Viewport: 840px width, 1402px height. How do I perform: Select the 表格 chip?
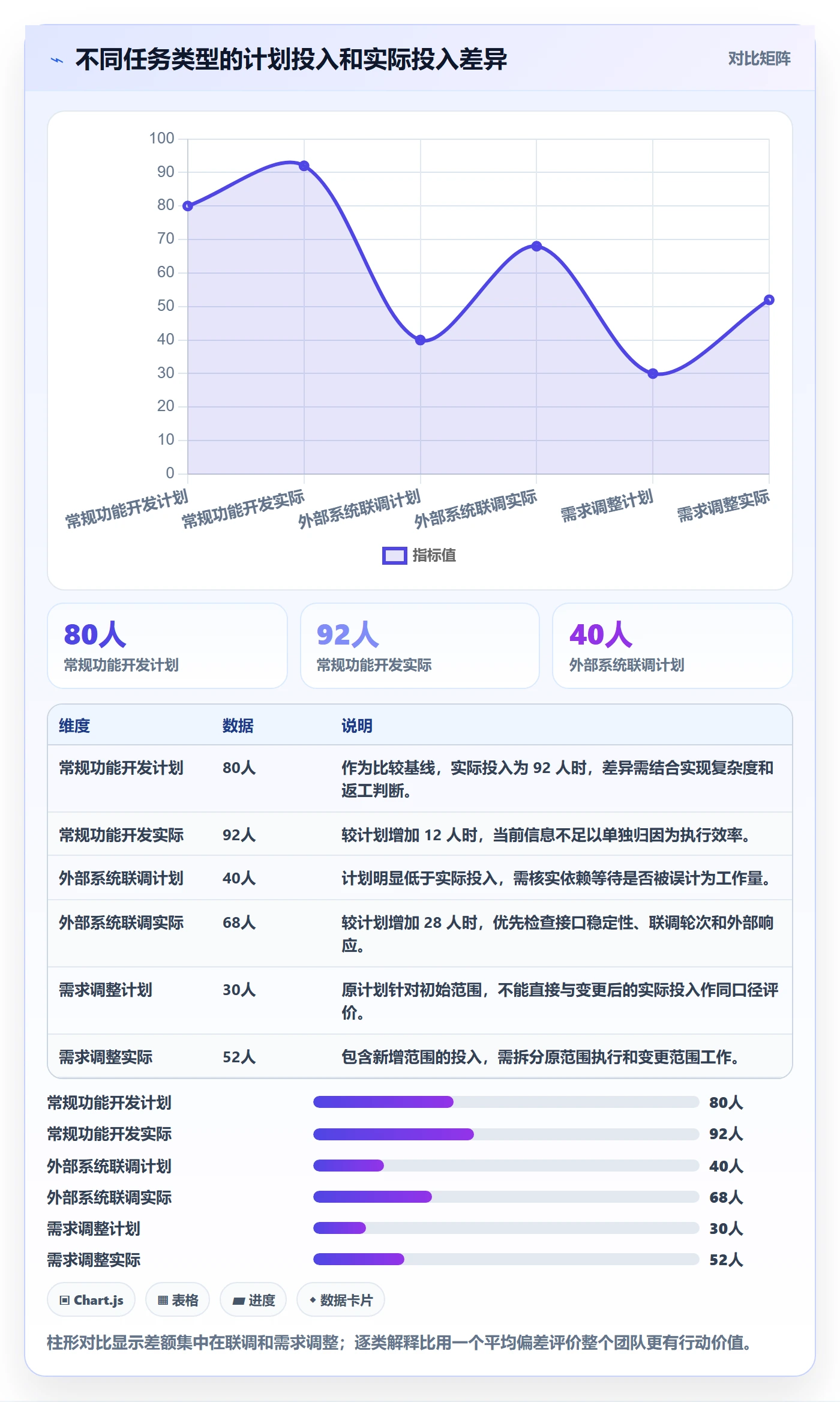click(178, 1300)
